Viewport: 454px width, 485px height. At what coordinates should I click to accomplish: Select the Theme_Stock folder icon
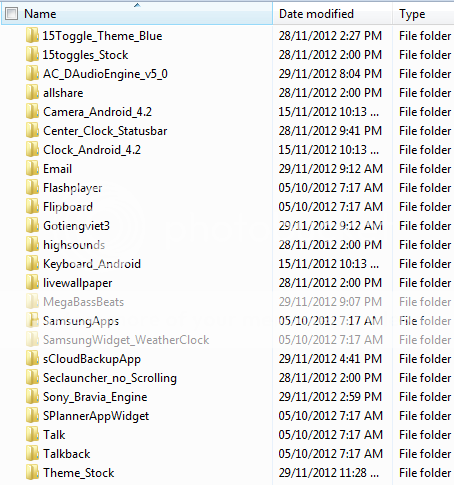(32, 473)
